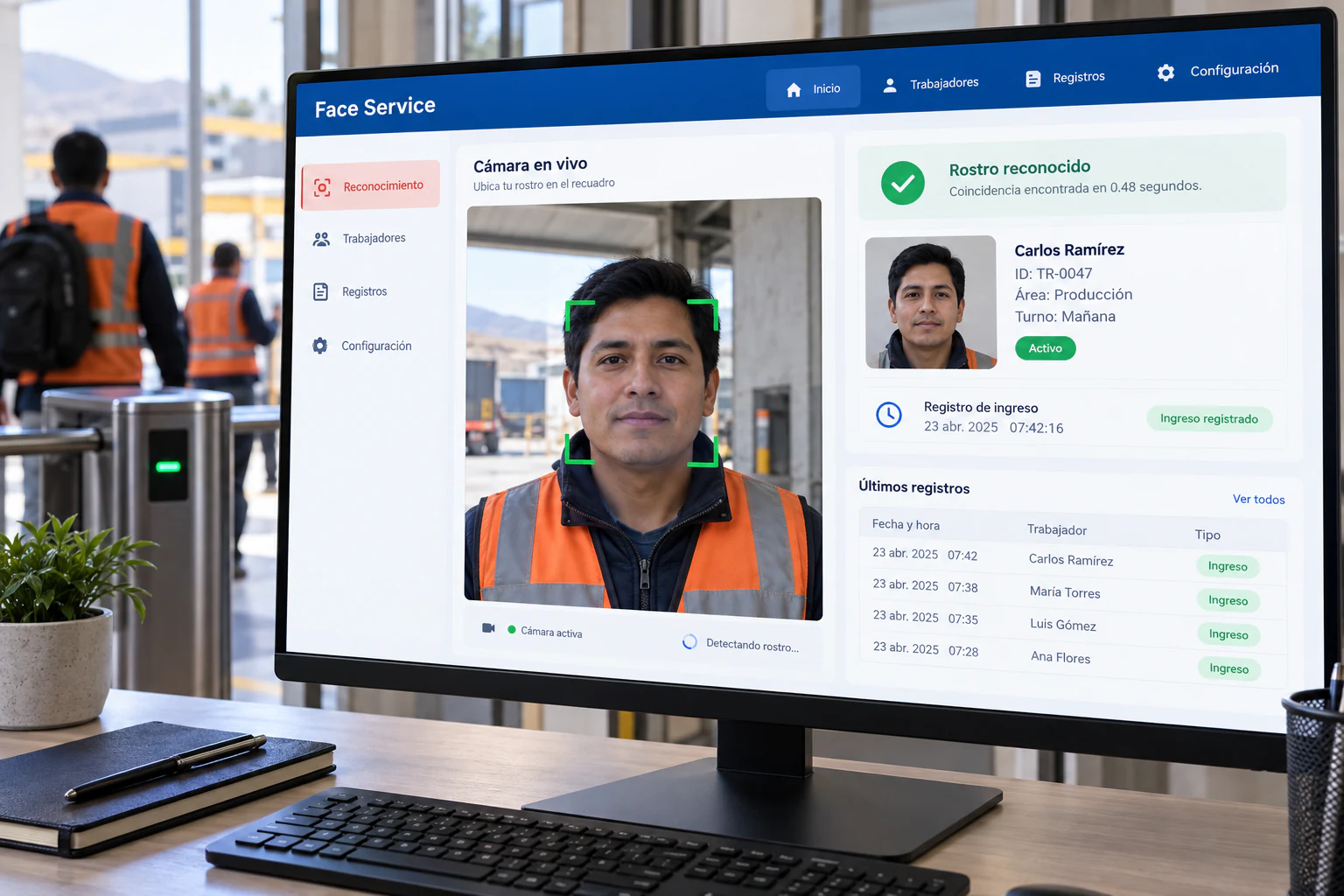This screenshot has width=1344, height=896.
Task: Click the Ingreso badge in Ana Flores row
Action: [1229, 668]
